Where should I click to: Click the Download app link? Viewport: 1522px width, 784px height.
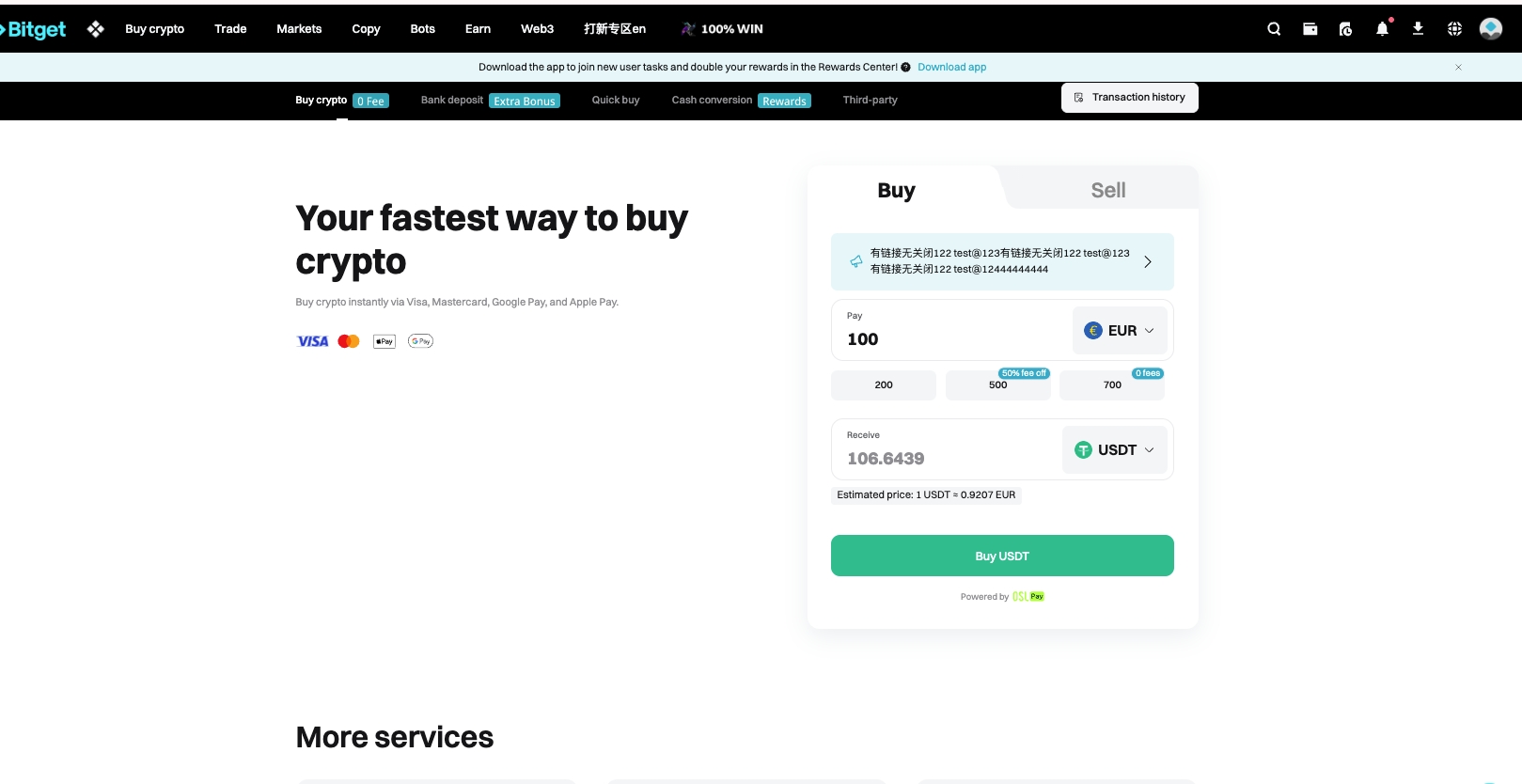[952, 68]
